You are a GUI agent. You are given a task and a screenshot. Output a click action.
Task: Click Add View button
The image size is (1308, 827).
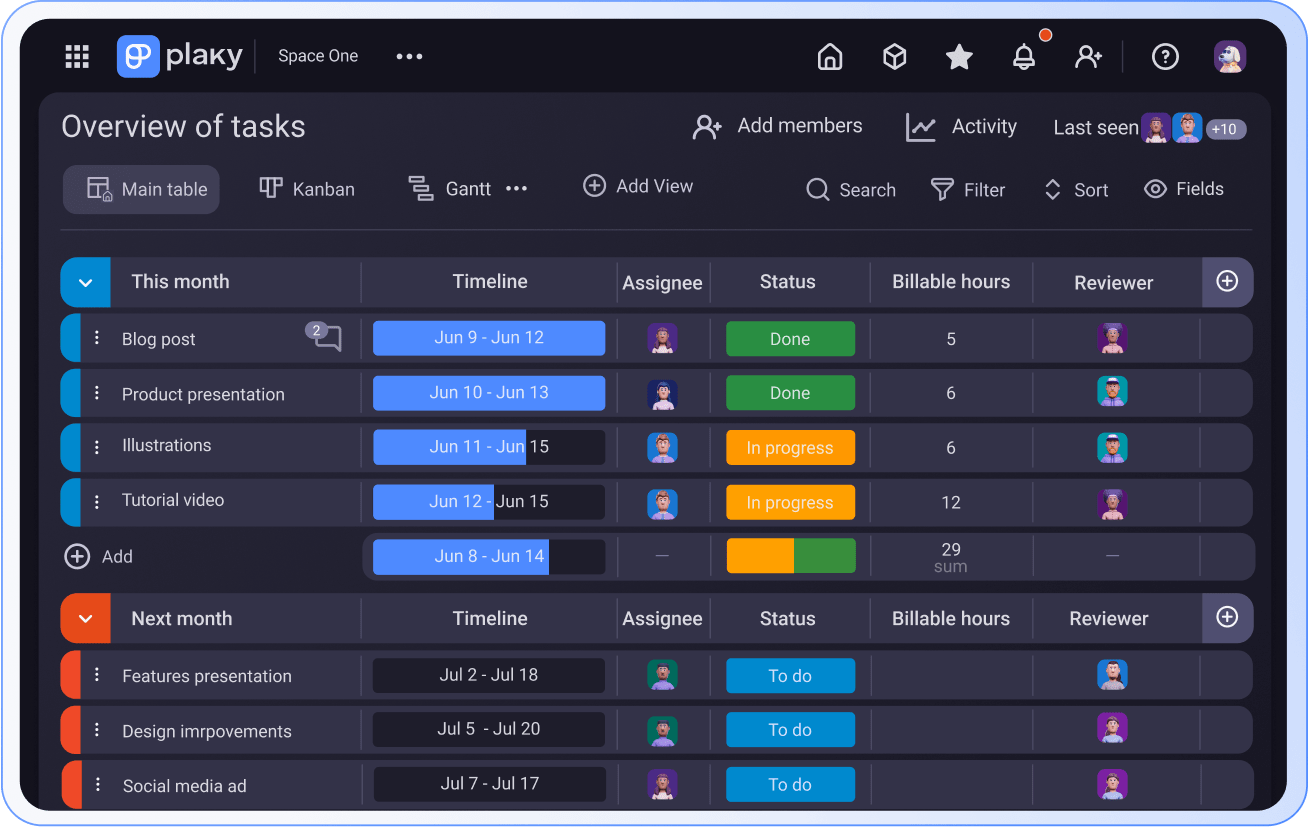click(638, 186)
